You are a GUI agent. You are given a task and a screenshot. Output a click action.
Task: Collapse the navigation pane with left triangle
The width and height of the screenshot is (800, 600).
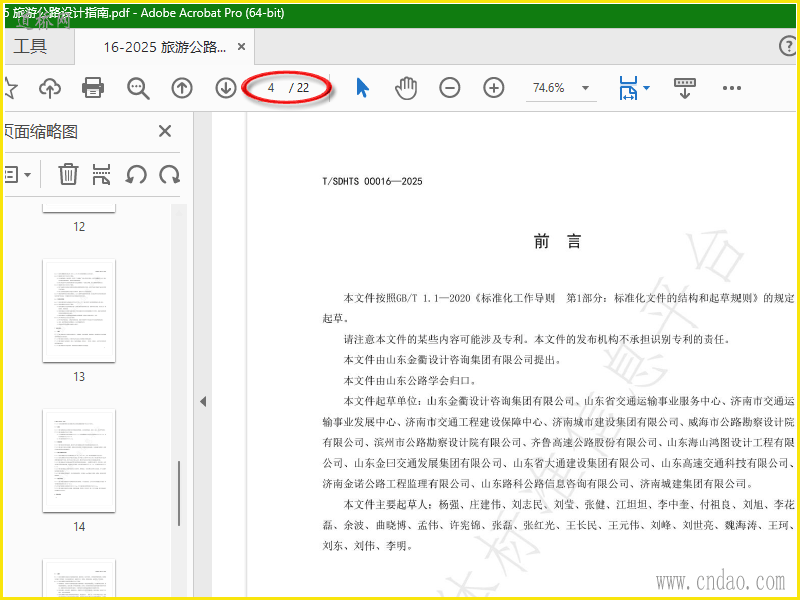point(203,401)
